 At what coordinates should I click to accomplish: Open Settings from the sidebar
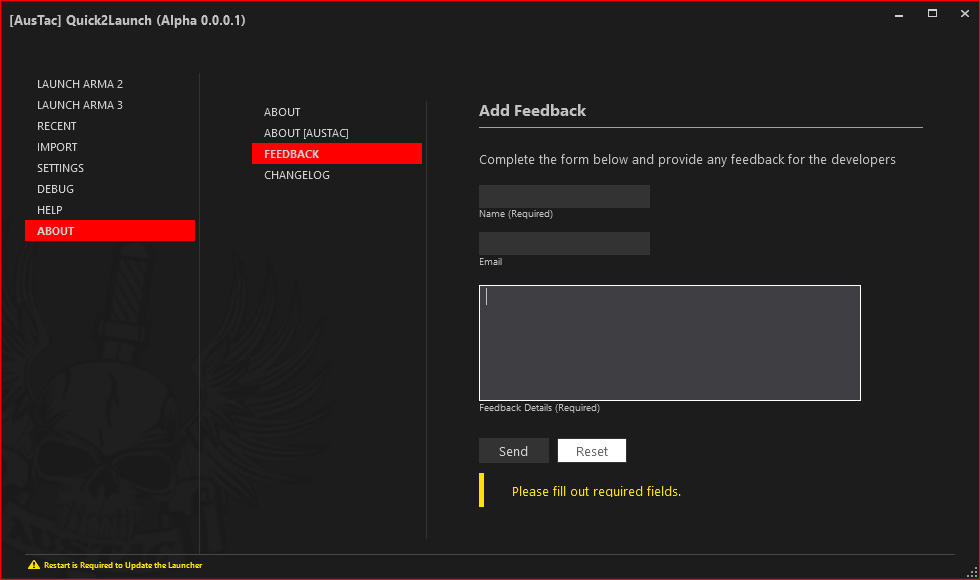coord(109,168)
